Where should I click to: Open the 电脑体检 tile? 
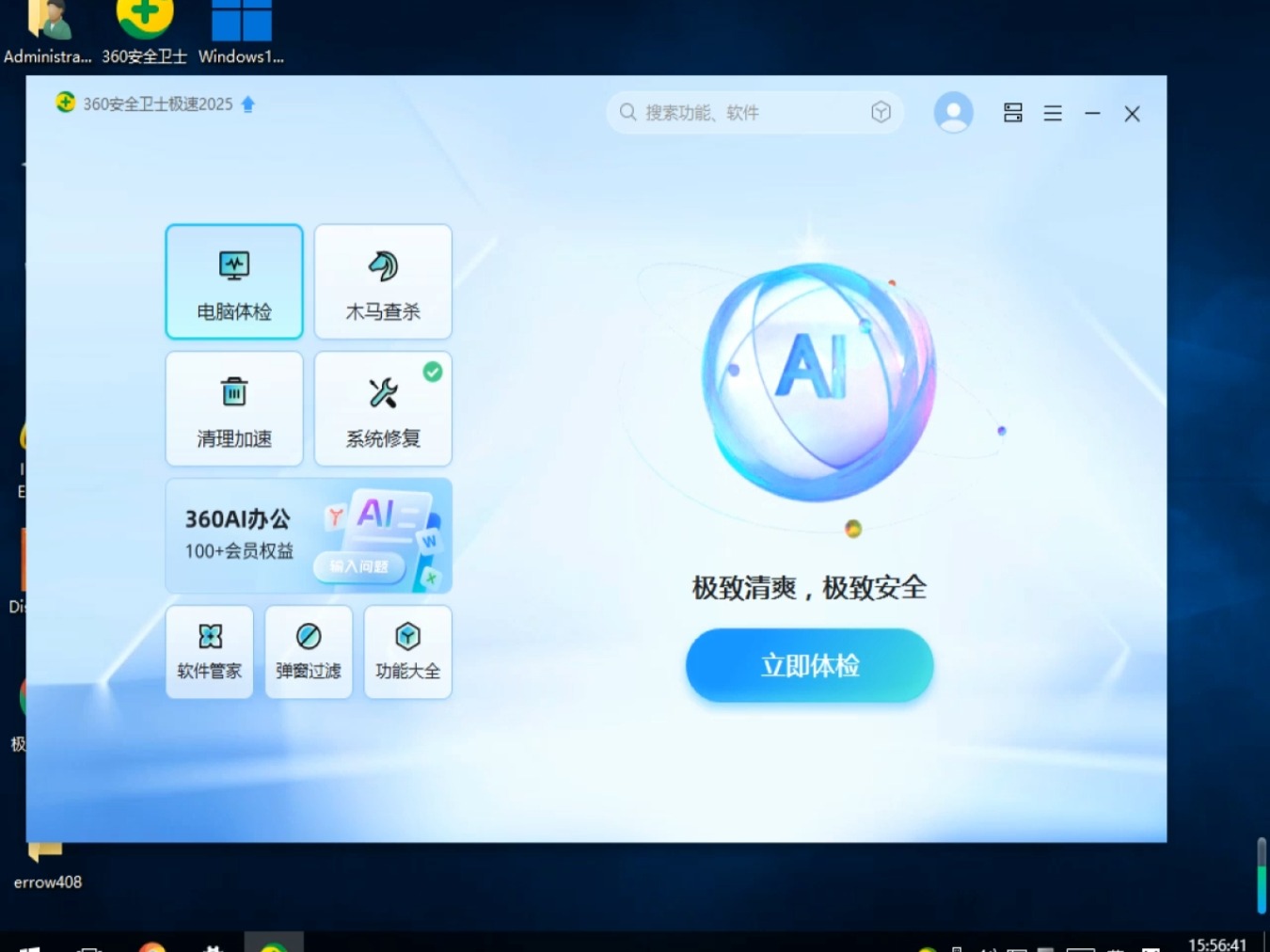[234, 281]
